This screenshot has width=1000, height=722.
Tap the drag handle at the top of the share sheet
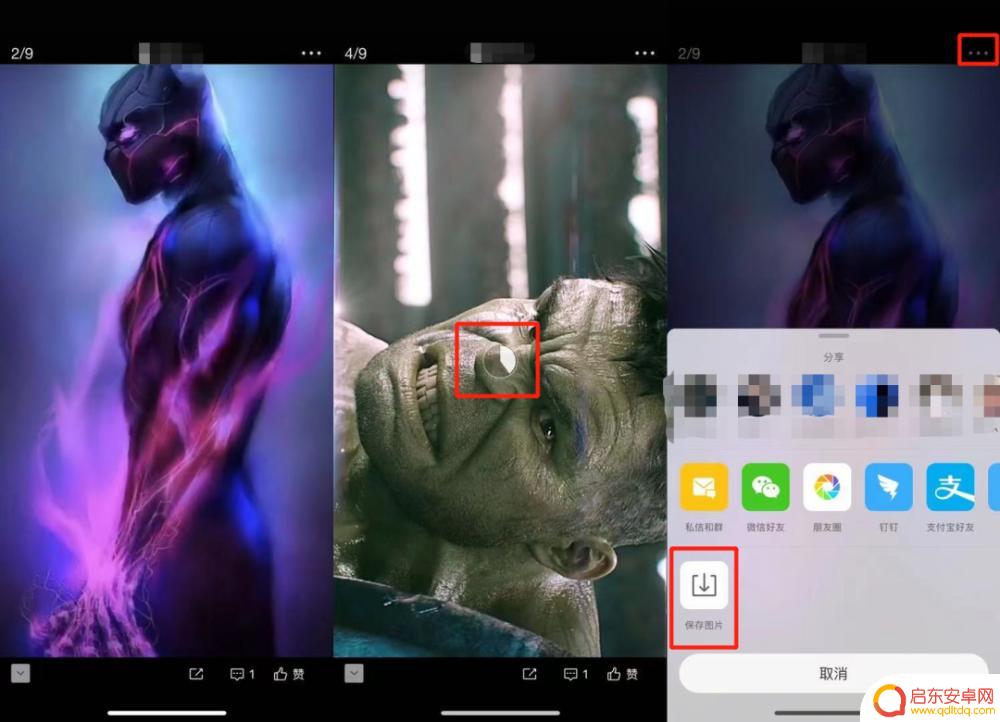pos(834,335)
